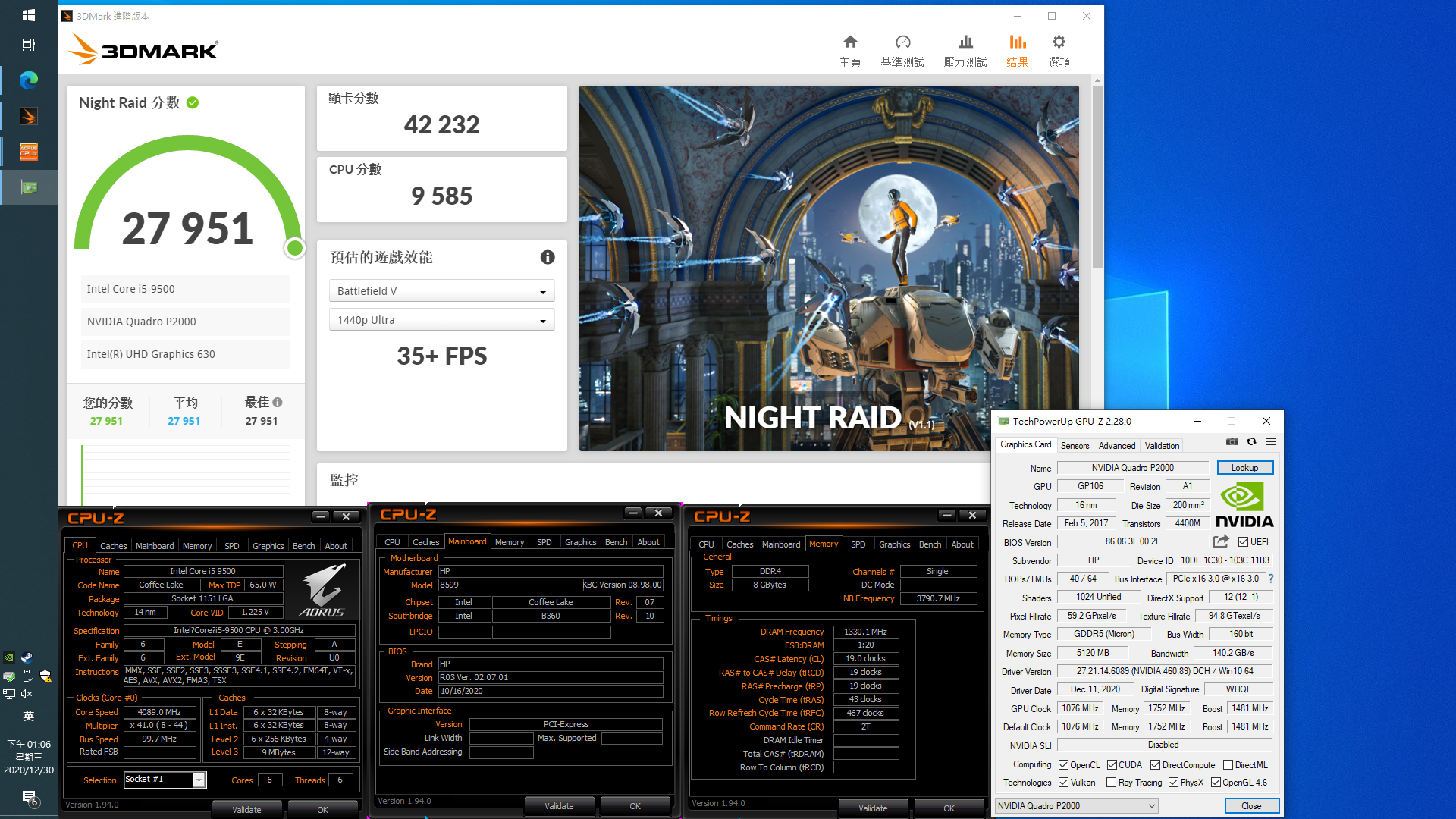Image resolution: width=1456 pixels, height=819 pixels.
Task: Export the BIOS with GPU-Z share icon
Action: [x=1221, y=541]
